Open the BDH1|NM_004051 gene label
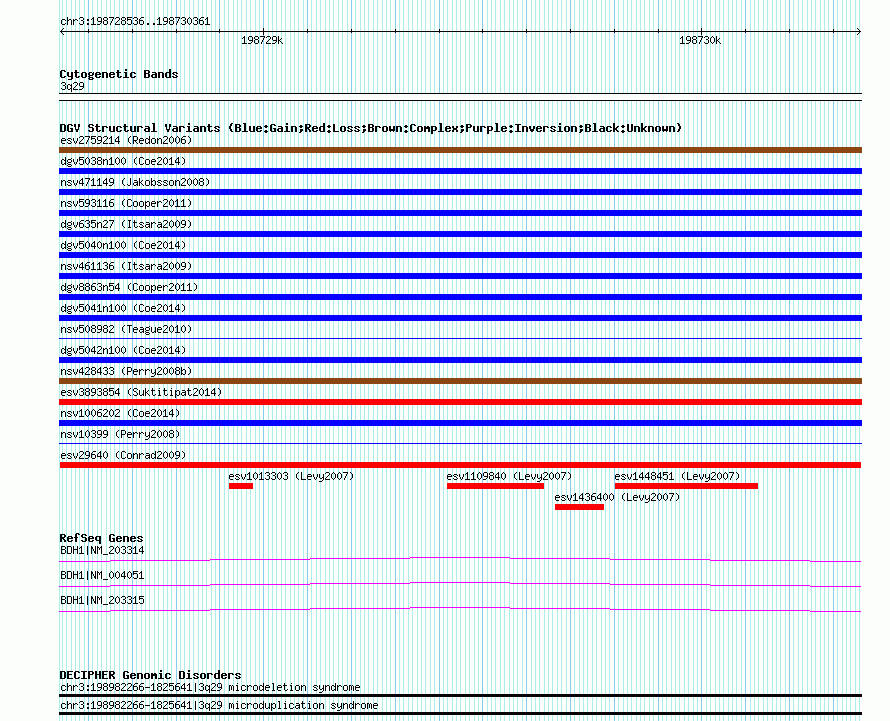Image resolution: width=890 pixels, height=721 pixels. click(102, 576)
